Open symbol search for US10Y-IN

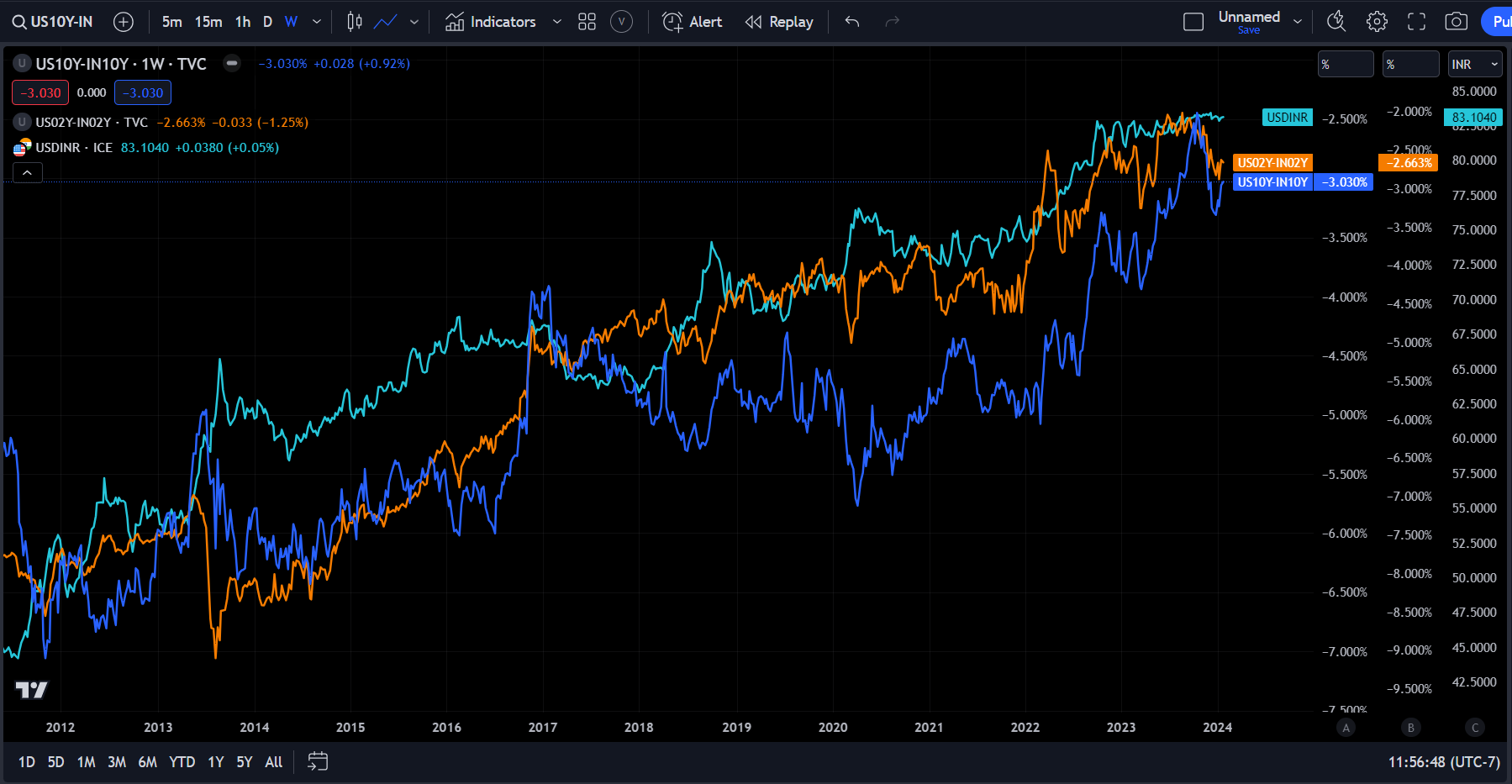click(x=53, y=22)
